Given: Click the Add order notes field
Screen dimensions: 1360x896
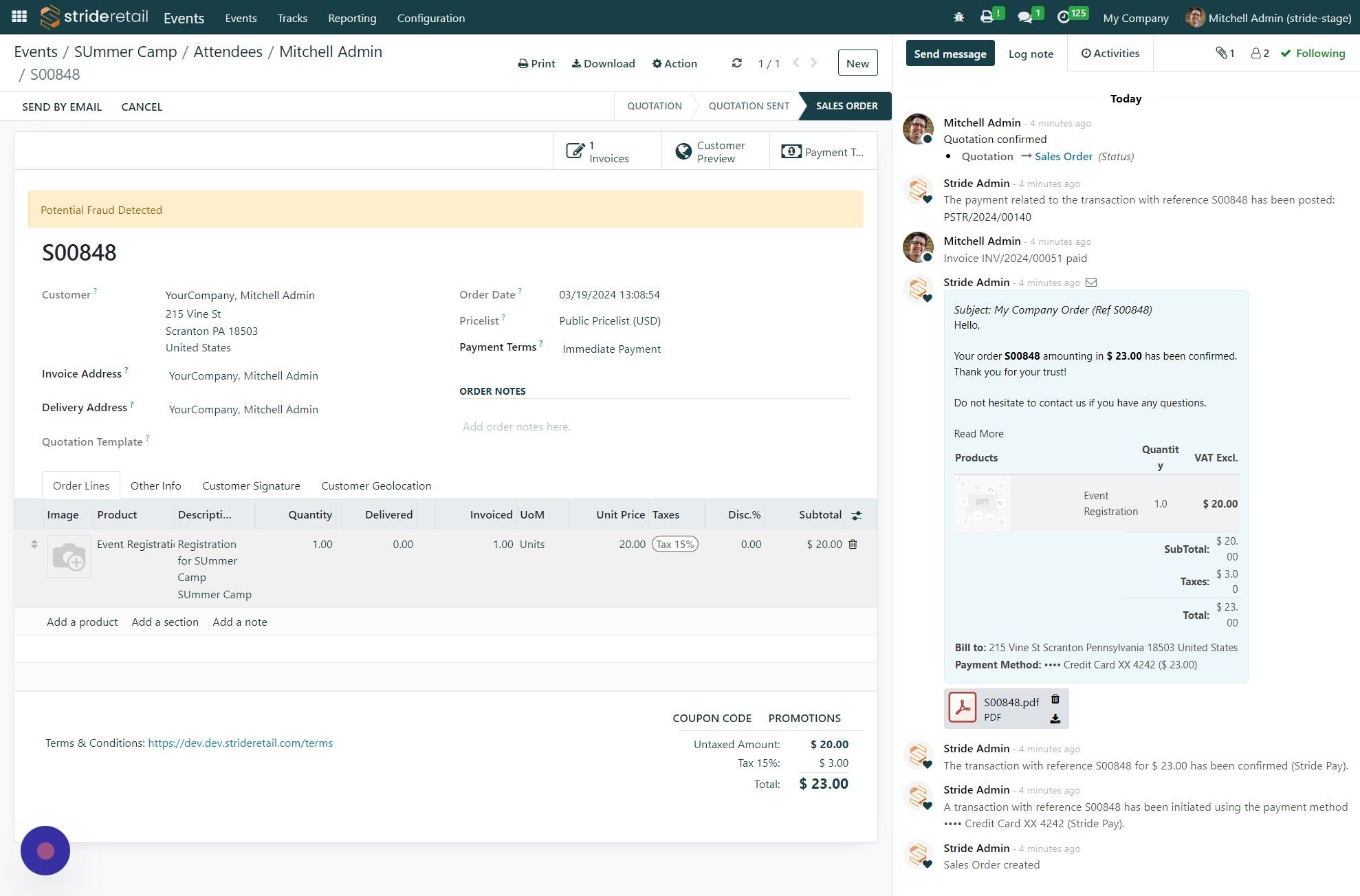Looking at the screenshot, I should 516,426.
